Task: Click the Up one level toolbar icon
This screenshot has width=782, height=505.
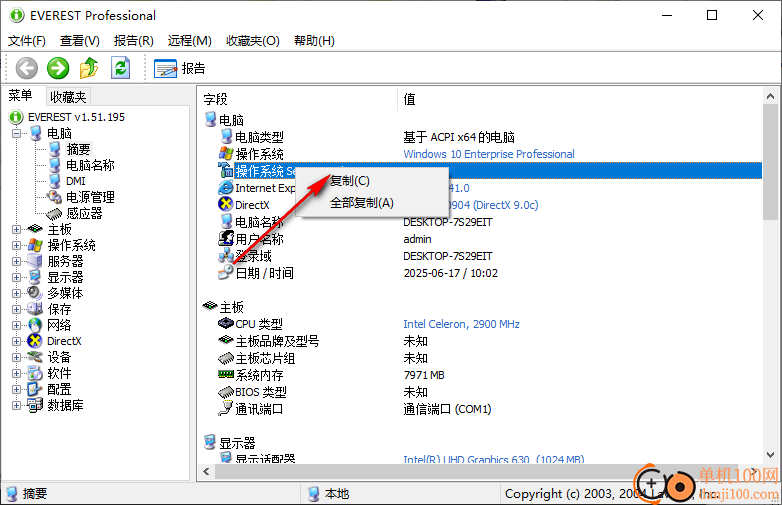Action: pyautogui.click(x=89, y=68)
